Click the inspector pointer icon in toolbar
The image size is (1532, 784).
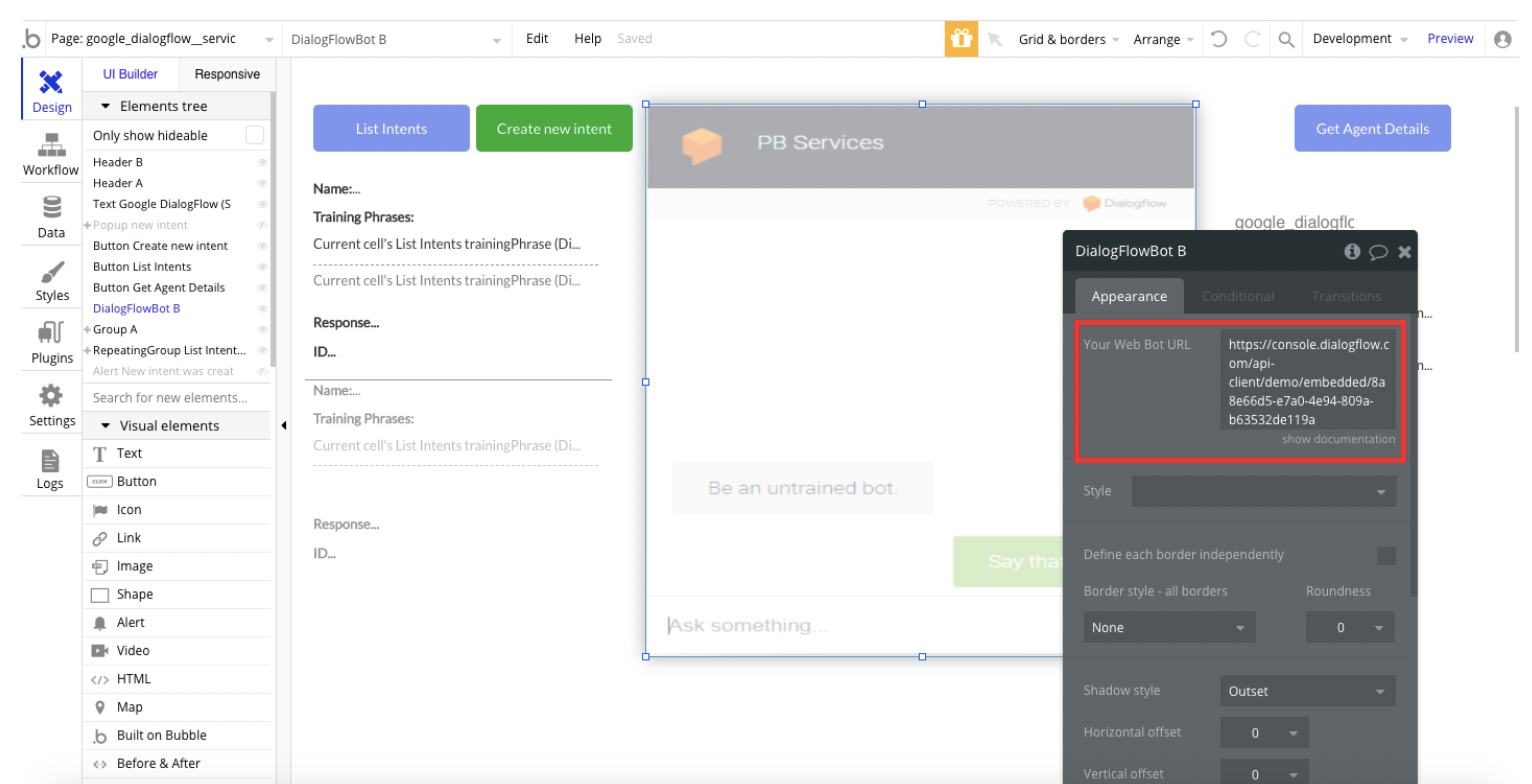(995, 39)
